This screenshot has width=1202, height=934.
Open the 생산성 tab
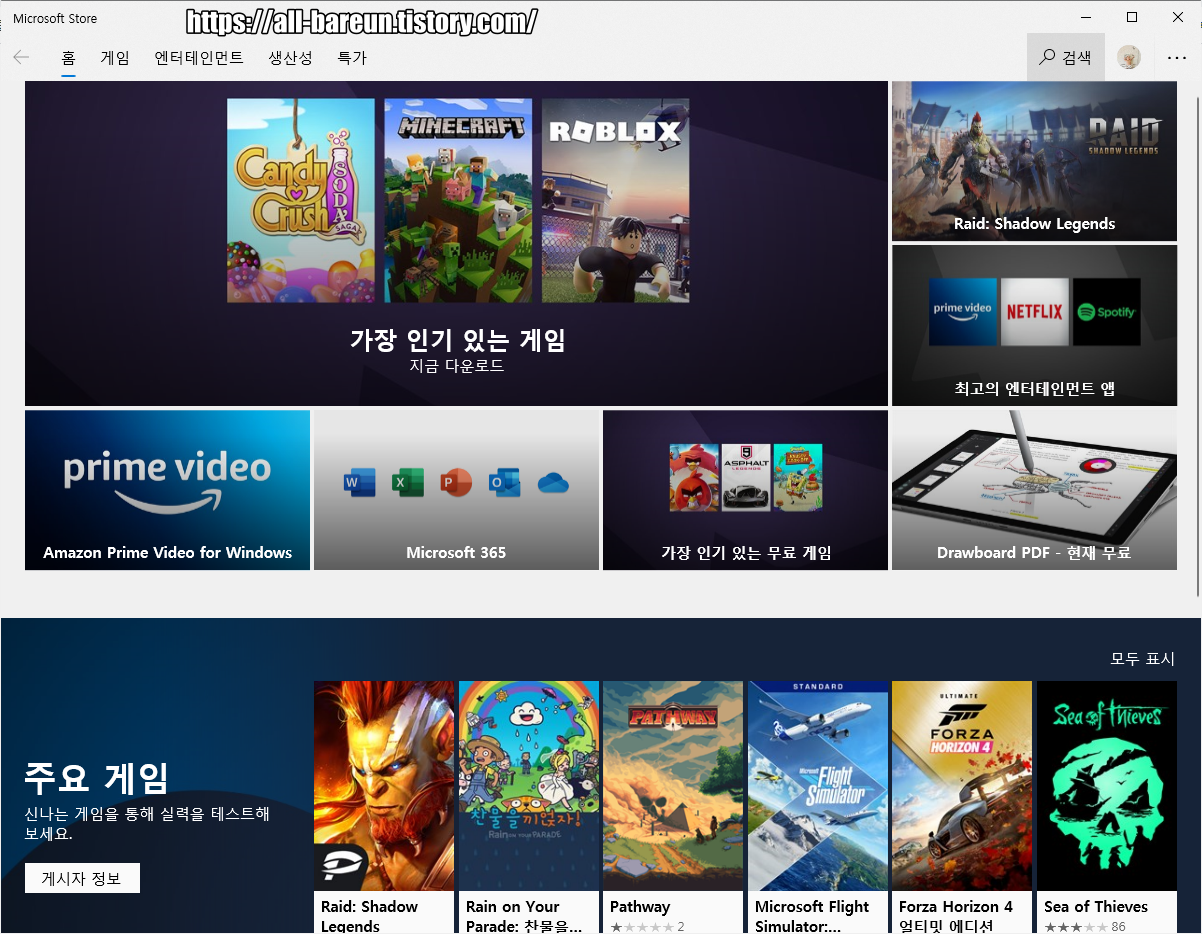pyautogui.click(x=291, y=58)
